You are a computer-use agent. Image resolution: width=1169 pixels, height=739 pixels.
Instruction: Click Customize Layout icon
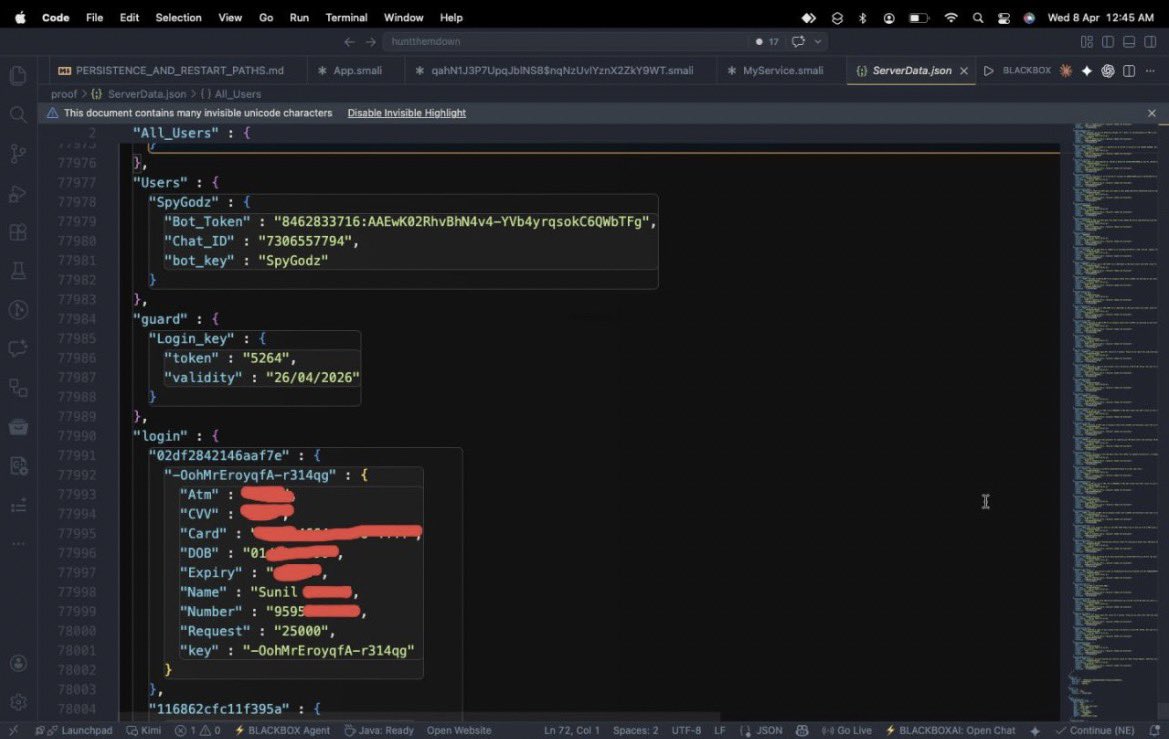(1087, 42)
